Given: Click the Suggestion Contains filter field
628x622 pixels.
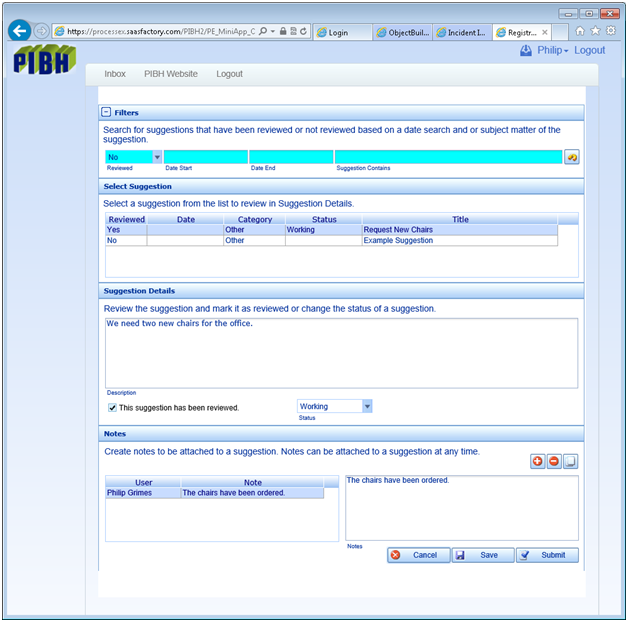Looking at the screenshot, I should coord(449,157).
